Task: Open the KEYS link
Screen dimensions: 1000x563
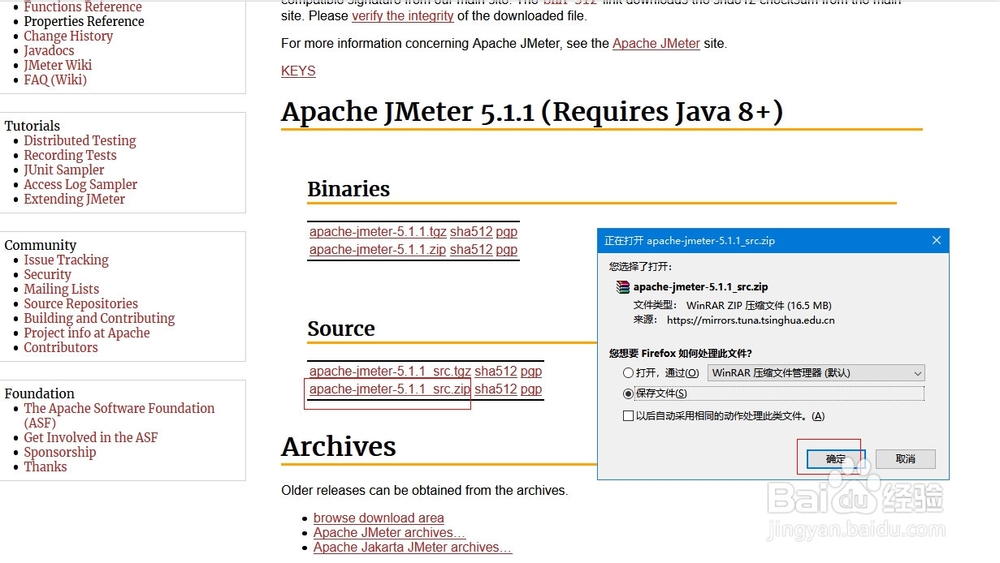Action: (298, 71)
